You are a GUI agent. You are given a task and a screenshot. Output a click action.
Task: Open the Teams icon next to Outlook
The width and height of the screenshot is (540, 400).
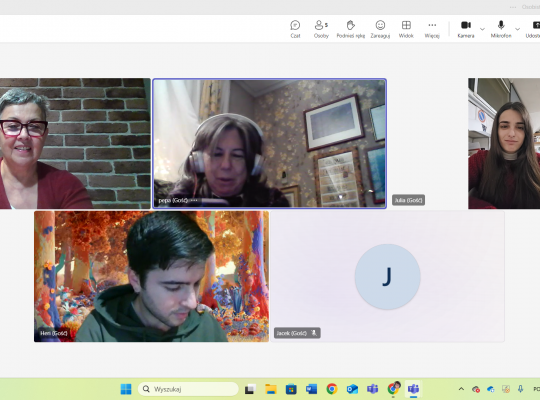click(372, 389)
